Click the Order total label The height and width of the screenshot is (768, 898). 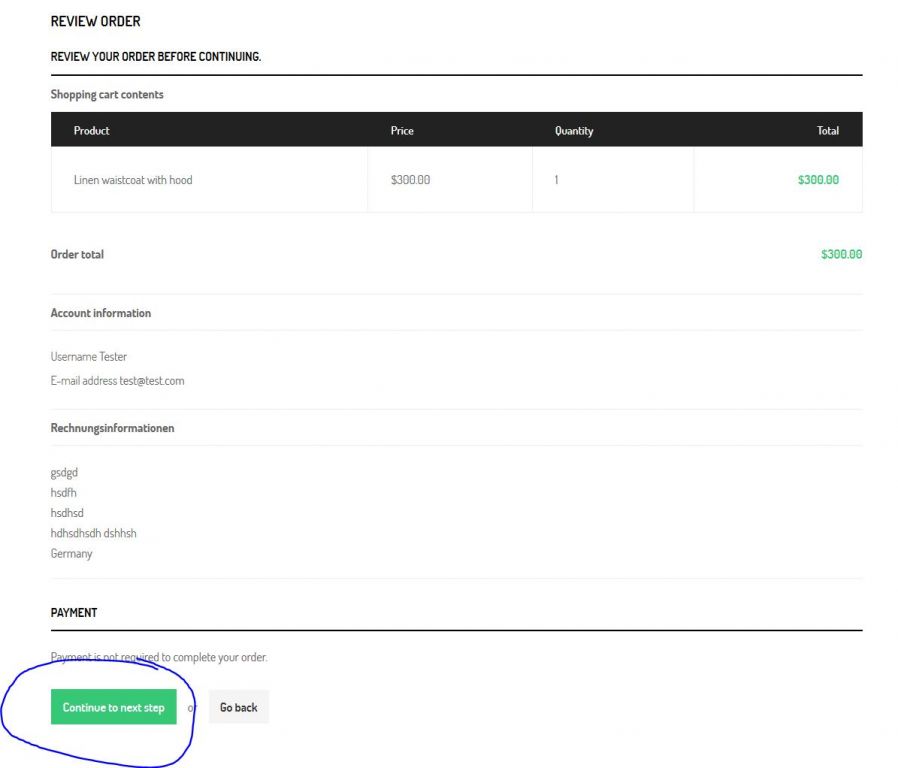pos(77,254)
